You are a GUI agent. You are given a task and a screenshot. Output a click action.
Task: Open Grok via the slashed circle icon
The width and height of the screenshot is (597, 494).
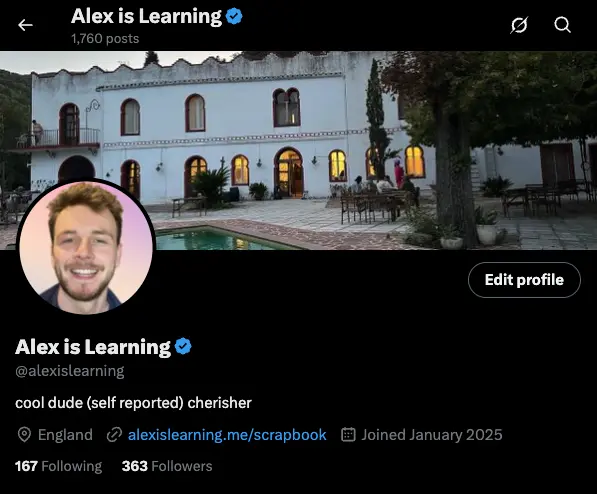tap(519, 25)
